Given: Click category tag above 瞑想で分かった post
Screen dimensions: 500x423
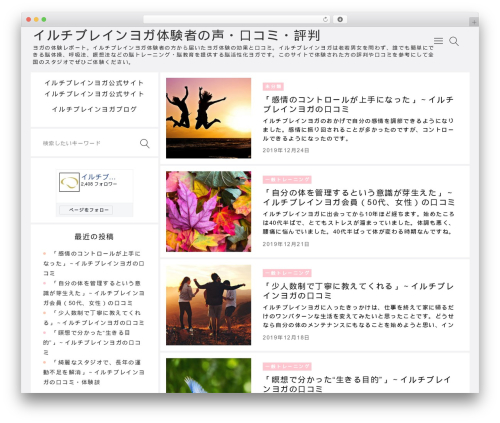Looking at the screenshot, I should pos(287,367).
